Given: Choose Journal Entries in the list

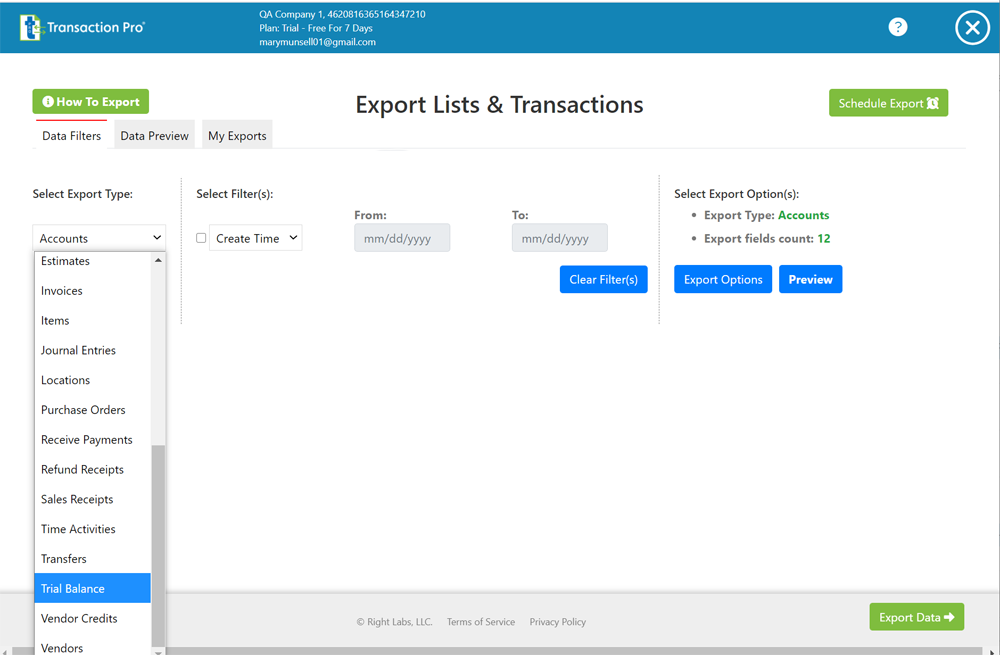Looking at the screenshot, I should pos(92,350).
